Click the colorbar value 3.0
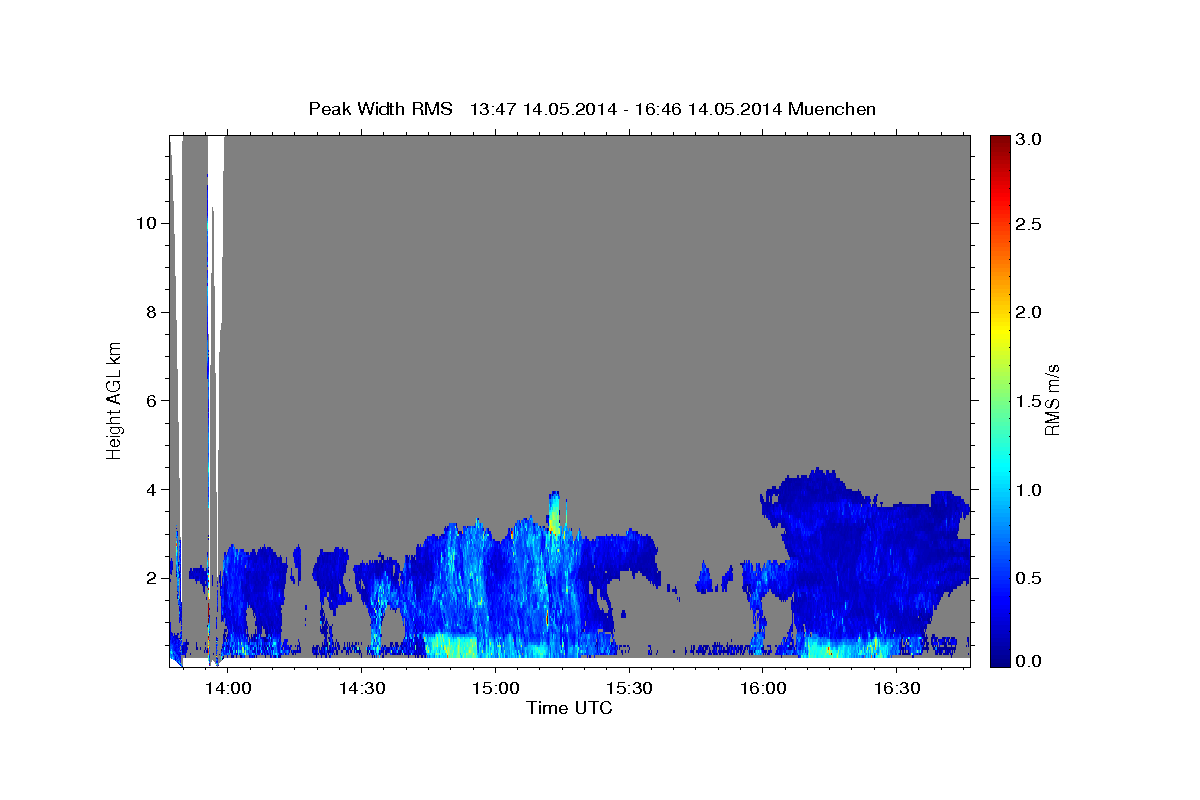 click(x=1029, y=140)
